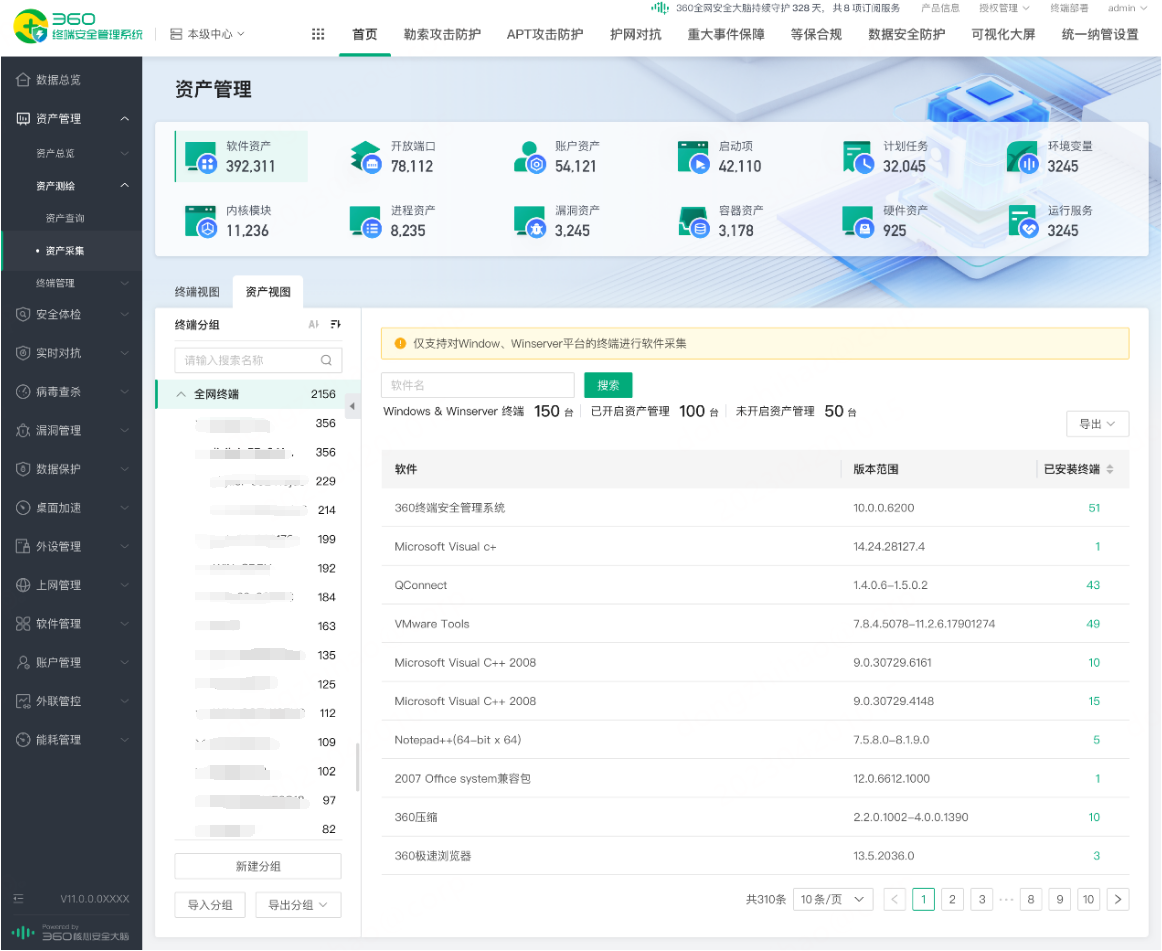Expand the 终端管理 submenu
The image size is (1162, 951).
124,283
